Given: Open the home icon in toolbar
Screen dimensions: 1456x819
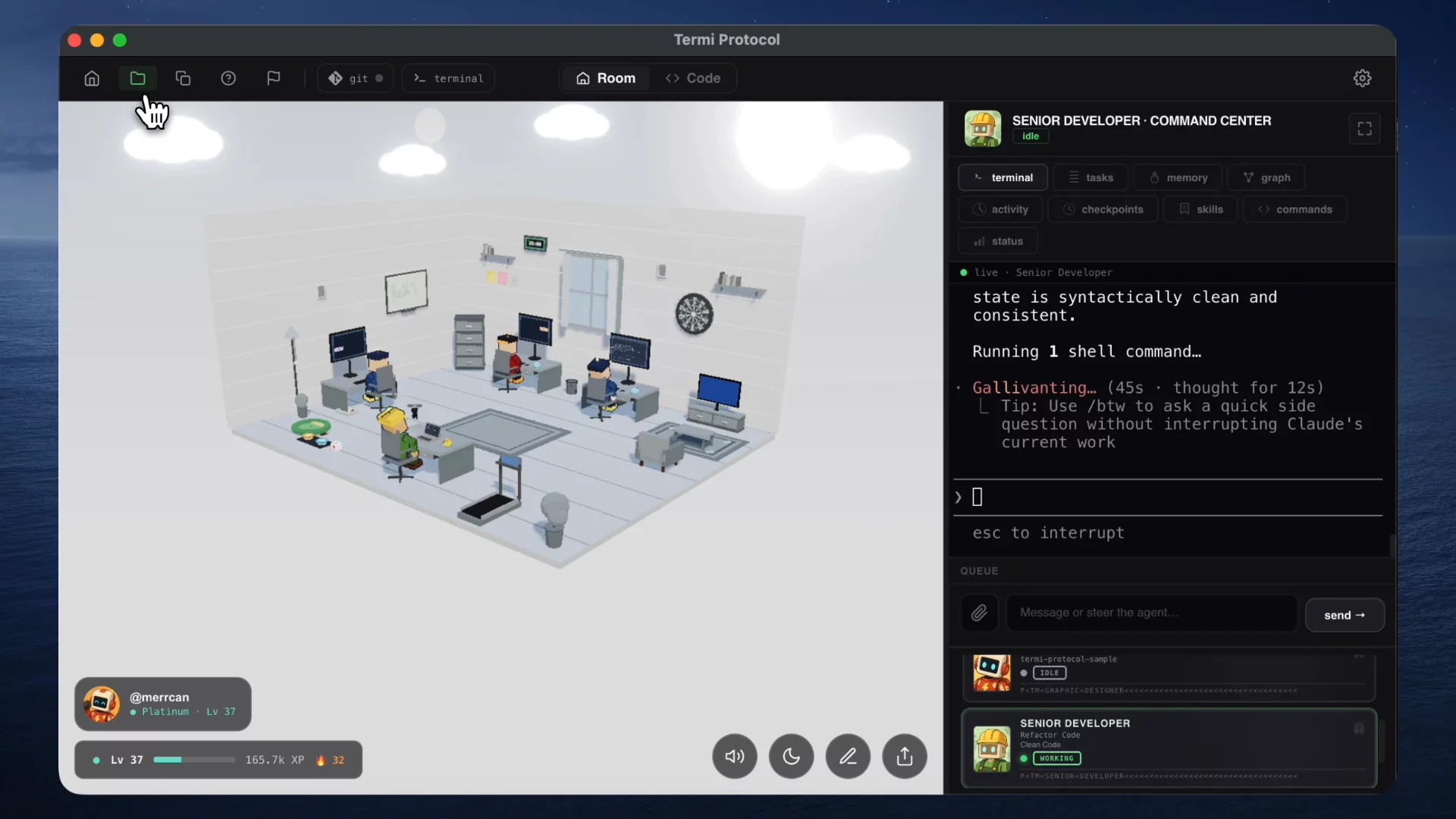Looking at the screenshot, I should tap(92, 78).
